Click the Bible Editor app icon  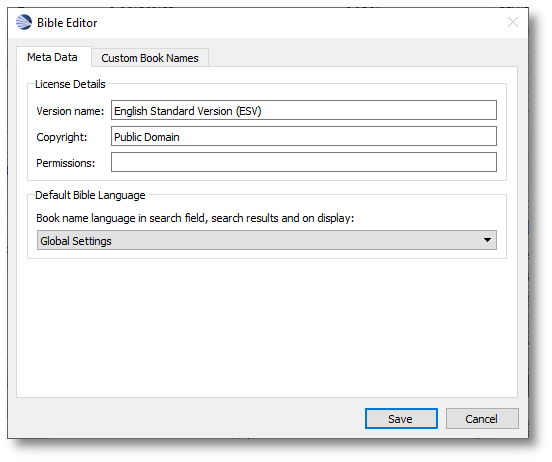24,23
